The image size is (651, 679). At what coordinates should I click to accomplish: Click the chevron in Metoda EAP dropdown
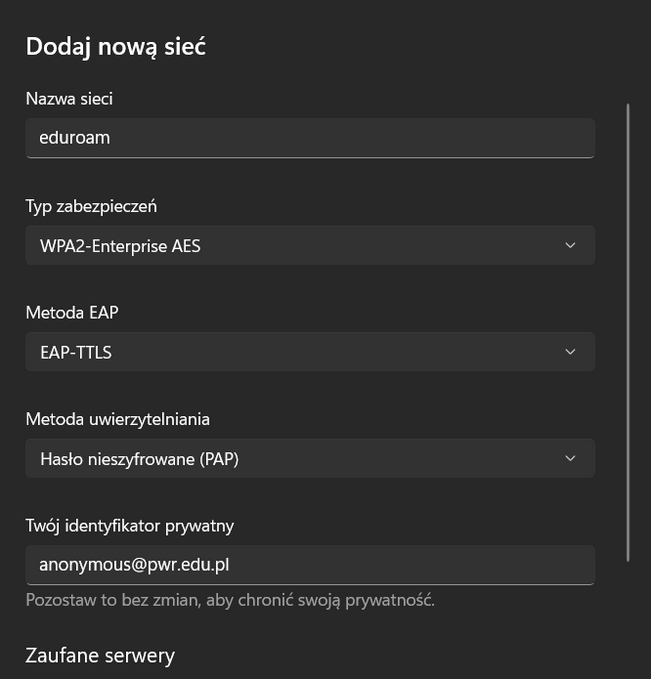[x=570, y=352]
